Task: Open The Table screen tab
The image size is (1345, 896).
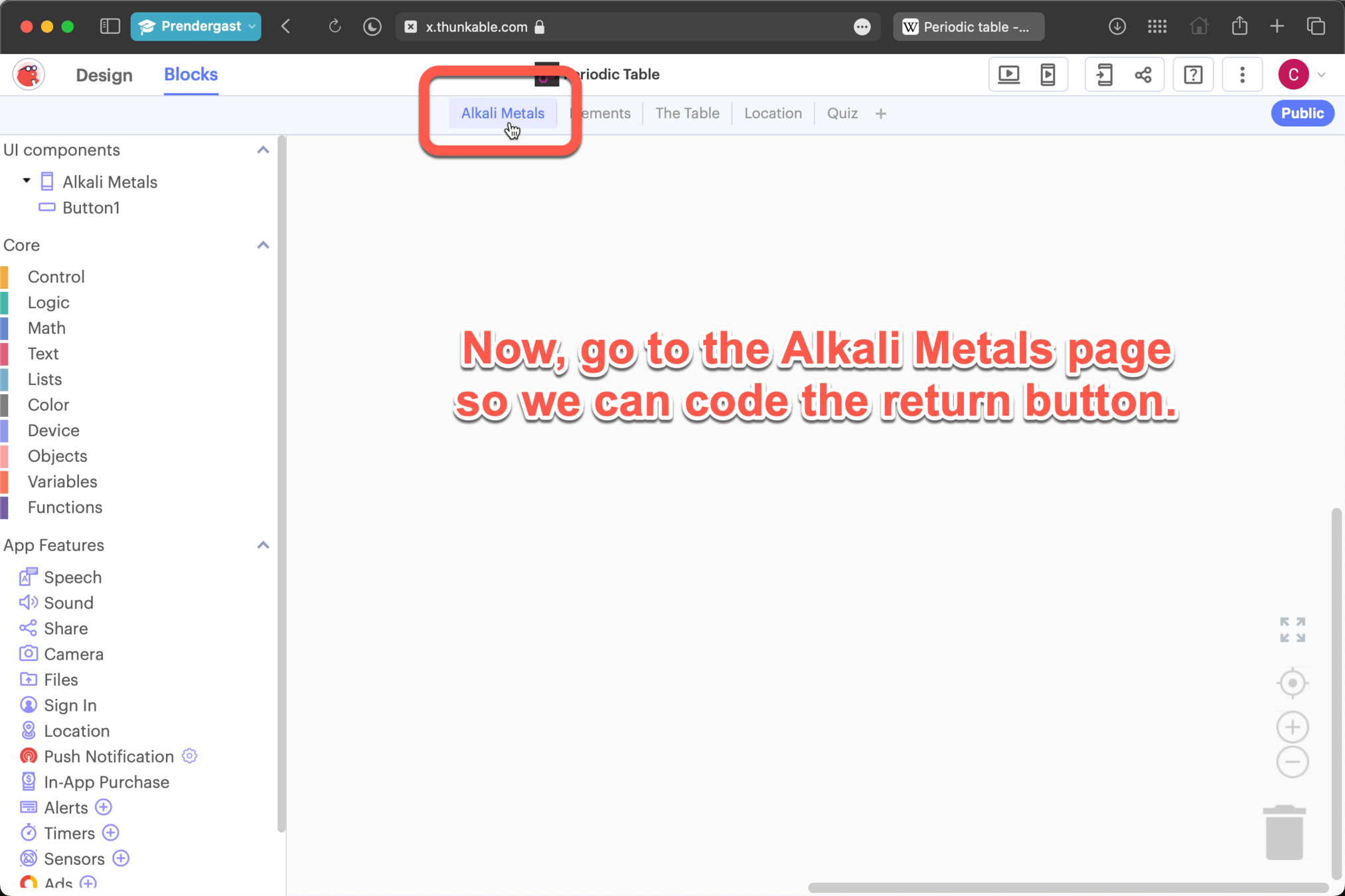Action: coord(687,113)
